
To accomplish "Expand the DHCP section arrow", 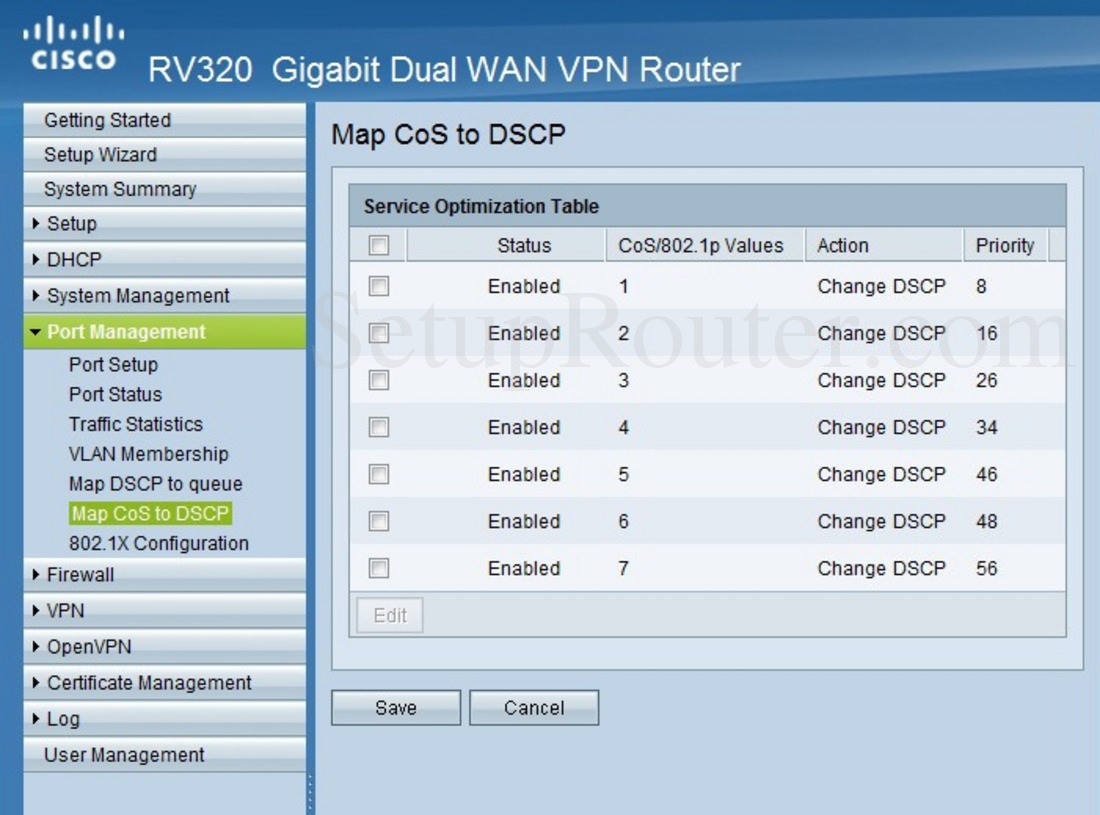I will coord(36,260).
